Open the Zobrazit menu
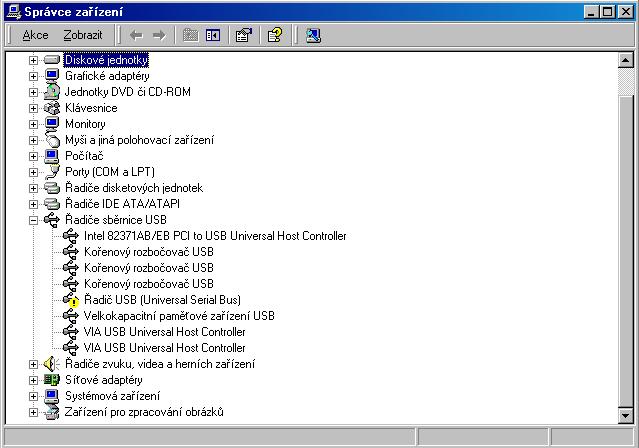 tap(83, 35)
